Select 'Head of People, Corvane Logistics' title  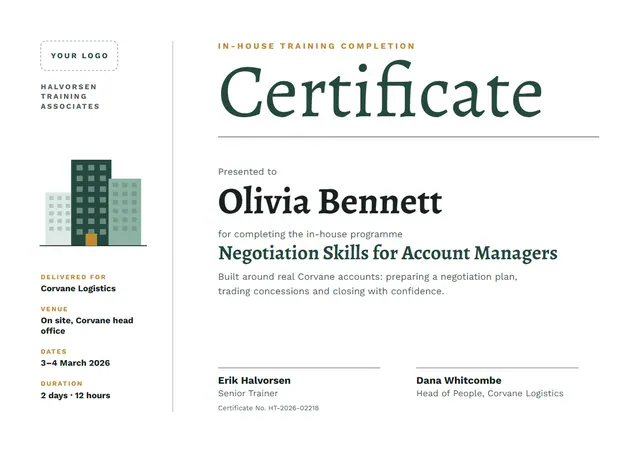point(490,394)
